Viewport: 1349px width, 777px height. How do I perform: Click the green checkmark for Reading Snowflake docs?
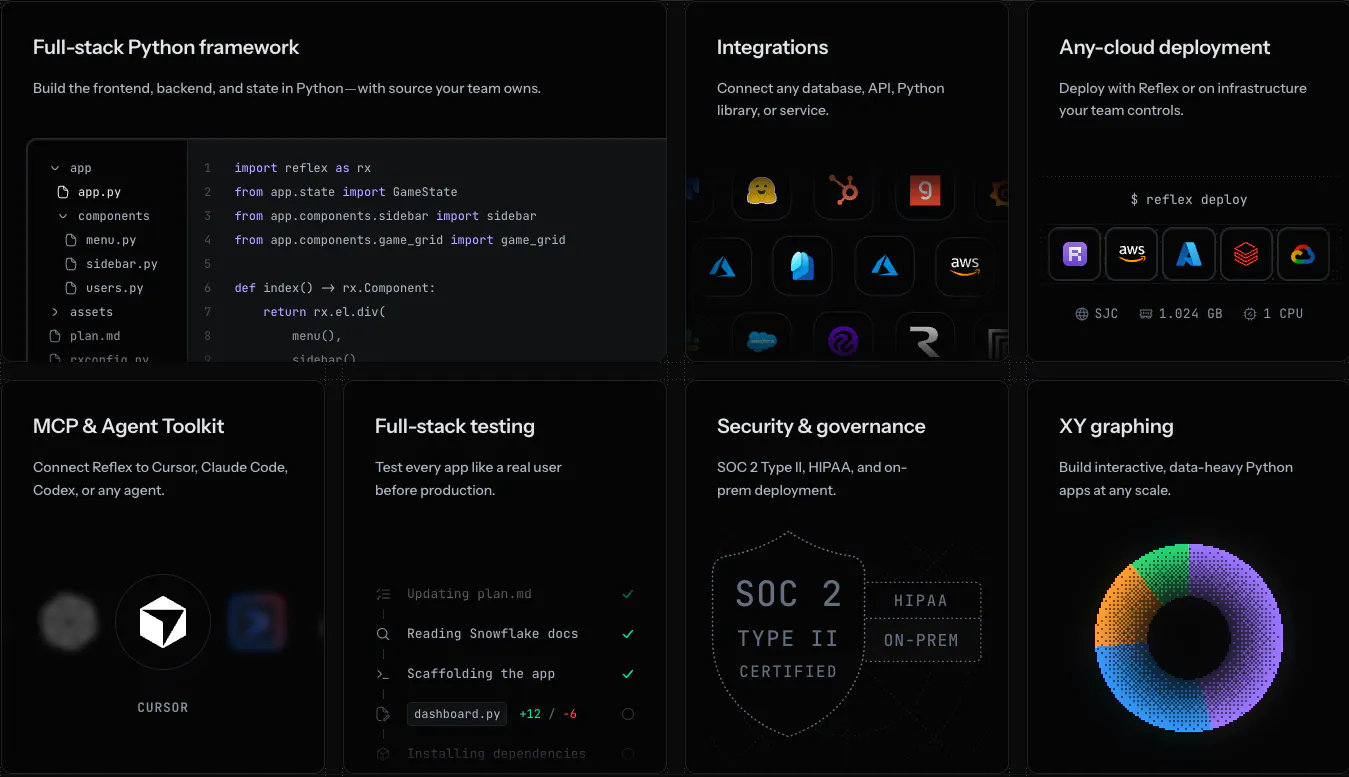(x=628, y=634)
